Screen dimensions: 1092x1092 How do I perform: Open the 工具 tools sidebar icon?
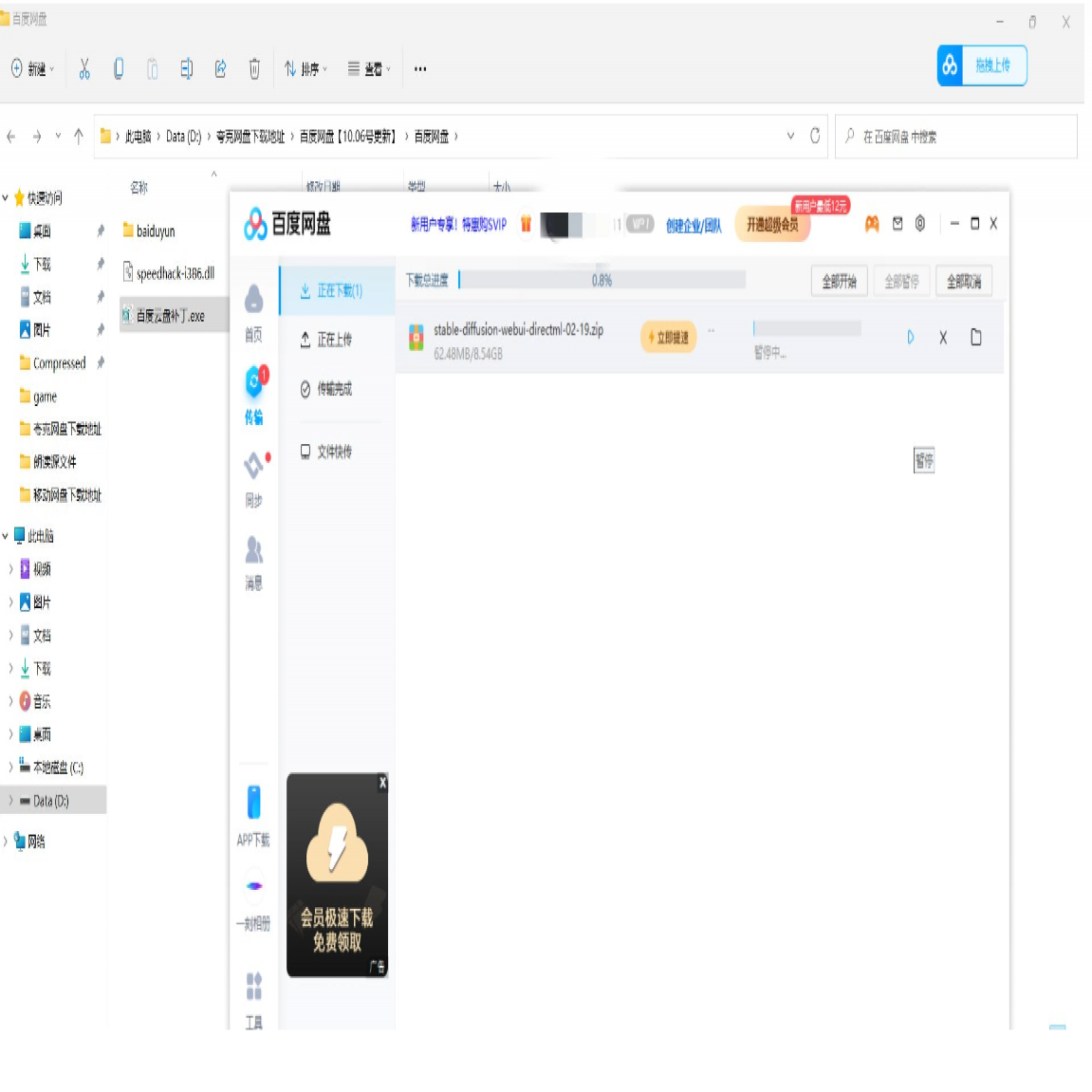253,1000
